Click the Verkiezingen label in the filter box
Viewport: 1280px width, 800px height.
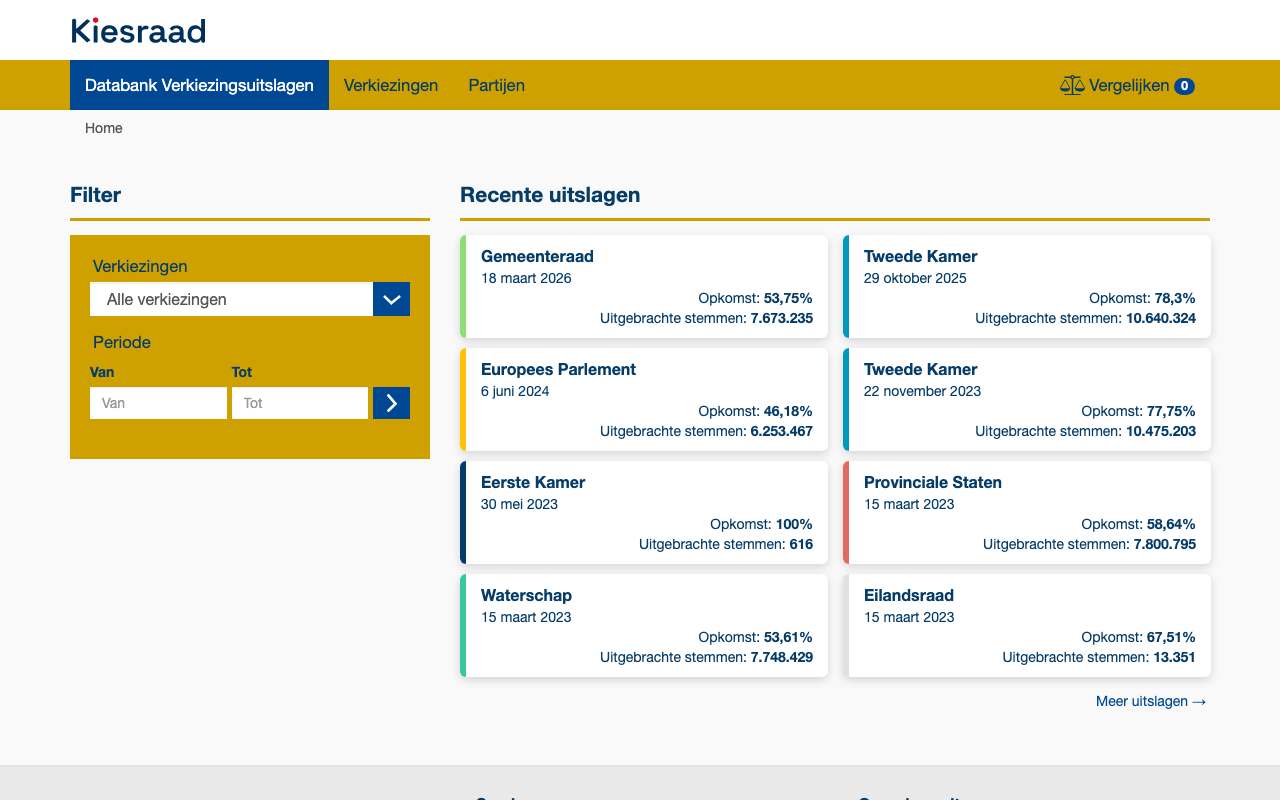tap(140, 266)
